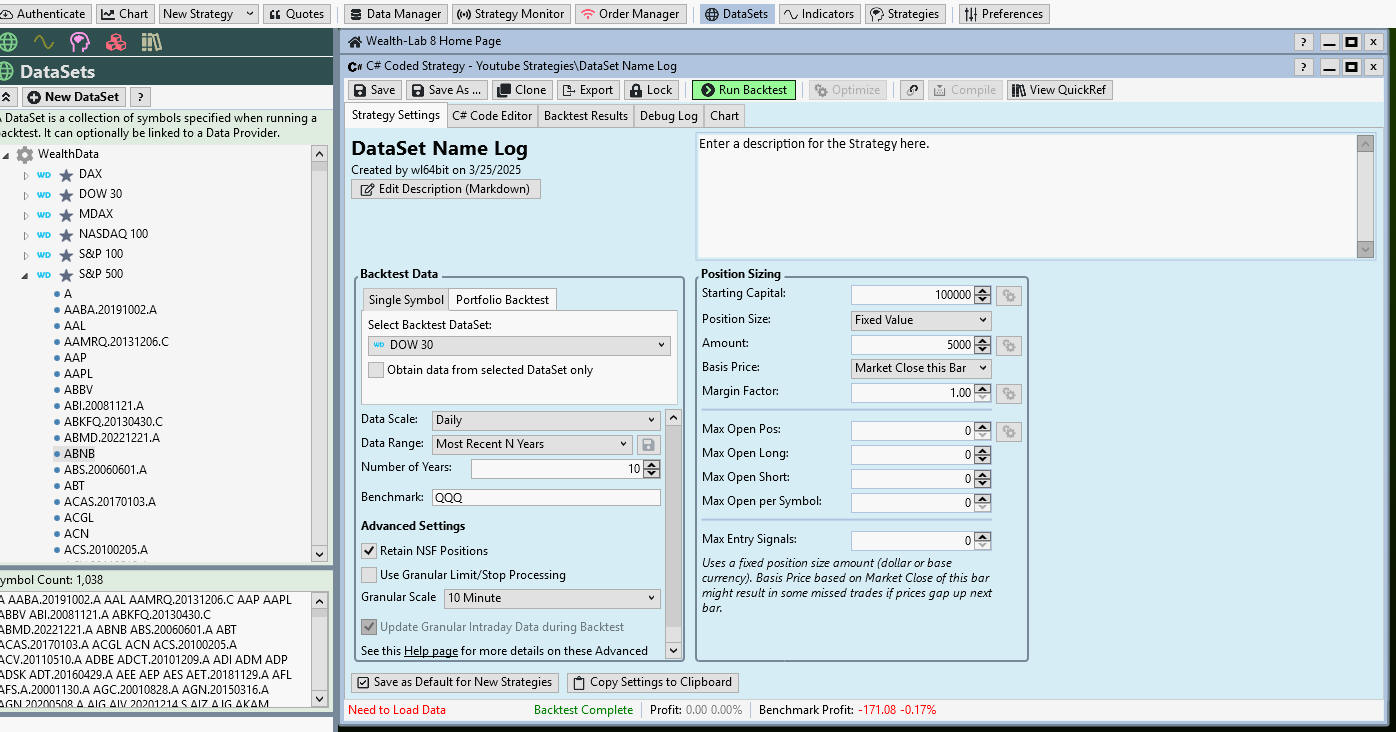Open the Help page link
The width and height of the screenshot is (1396, 732).
431,651
